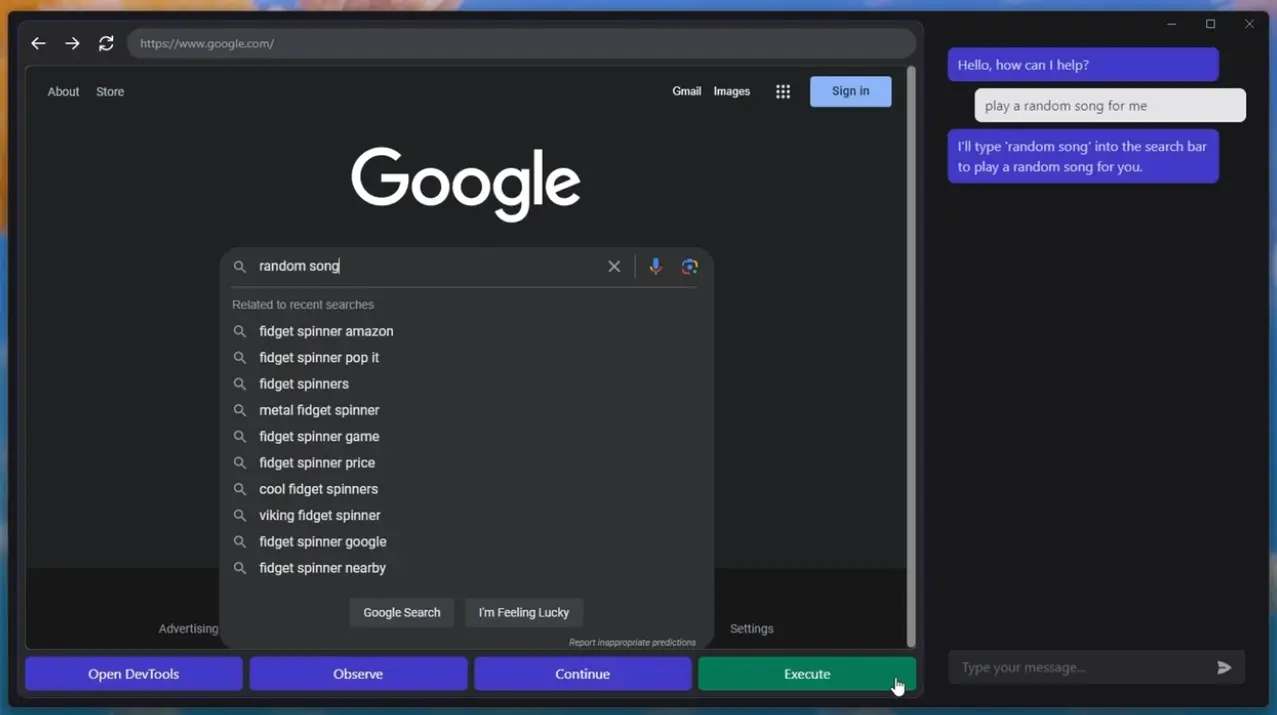Screen dimensions: 1277x715
Task: Click the 'Hello, how can I help?' message
Action: tap(1083, 65)
